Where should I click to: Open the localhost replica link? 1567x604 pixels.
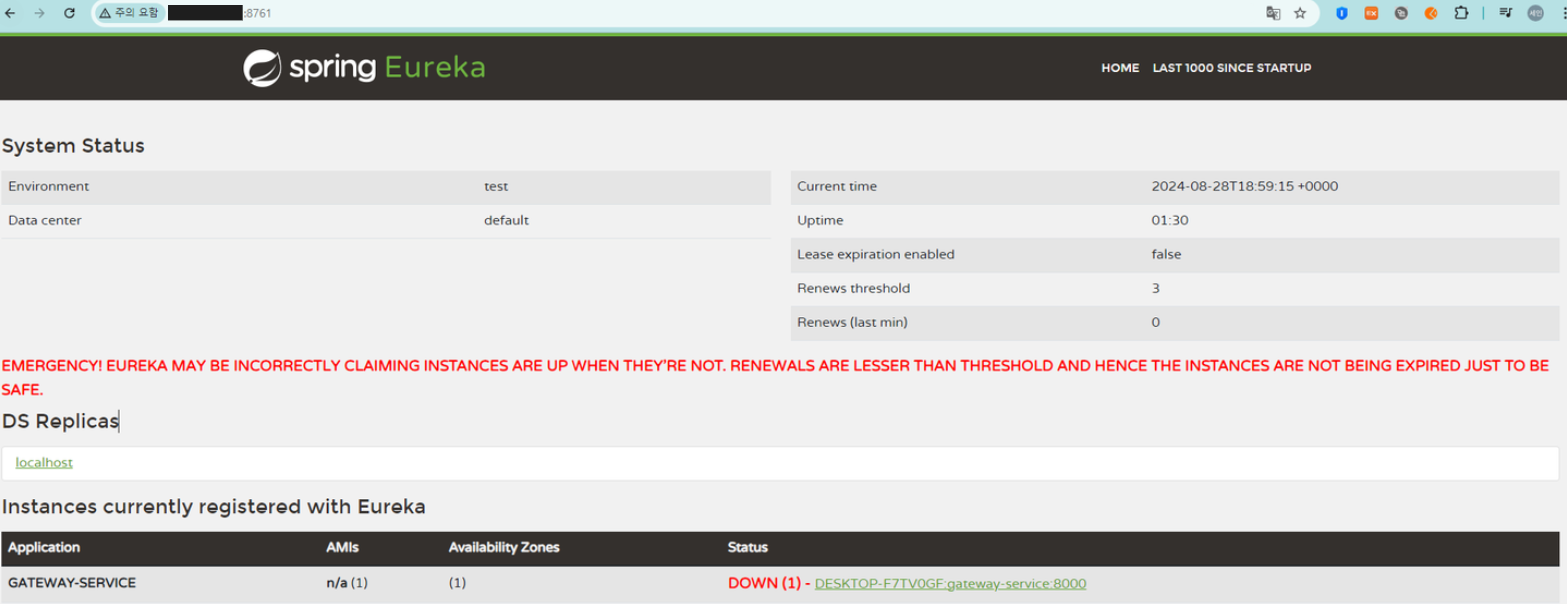(x=44, y=462)
